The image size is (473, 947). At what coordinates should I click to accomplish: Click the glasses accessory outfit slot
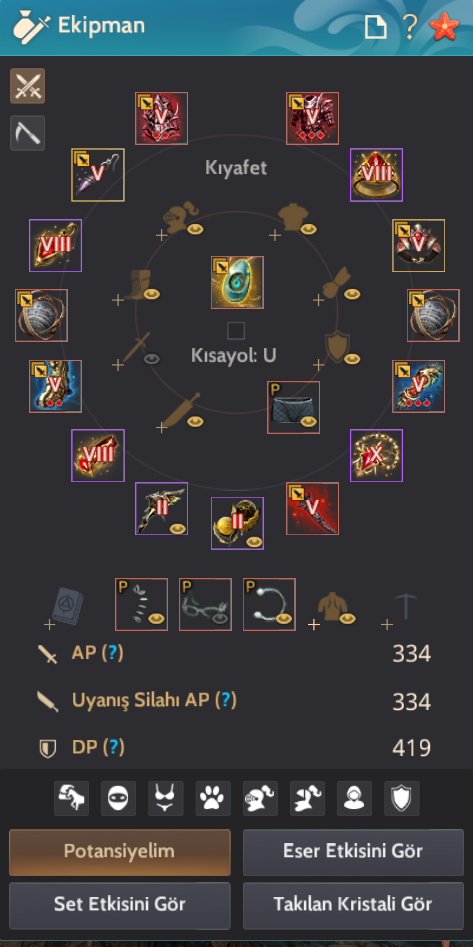click(205, 605)
